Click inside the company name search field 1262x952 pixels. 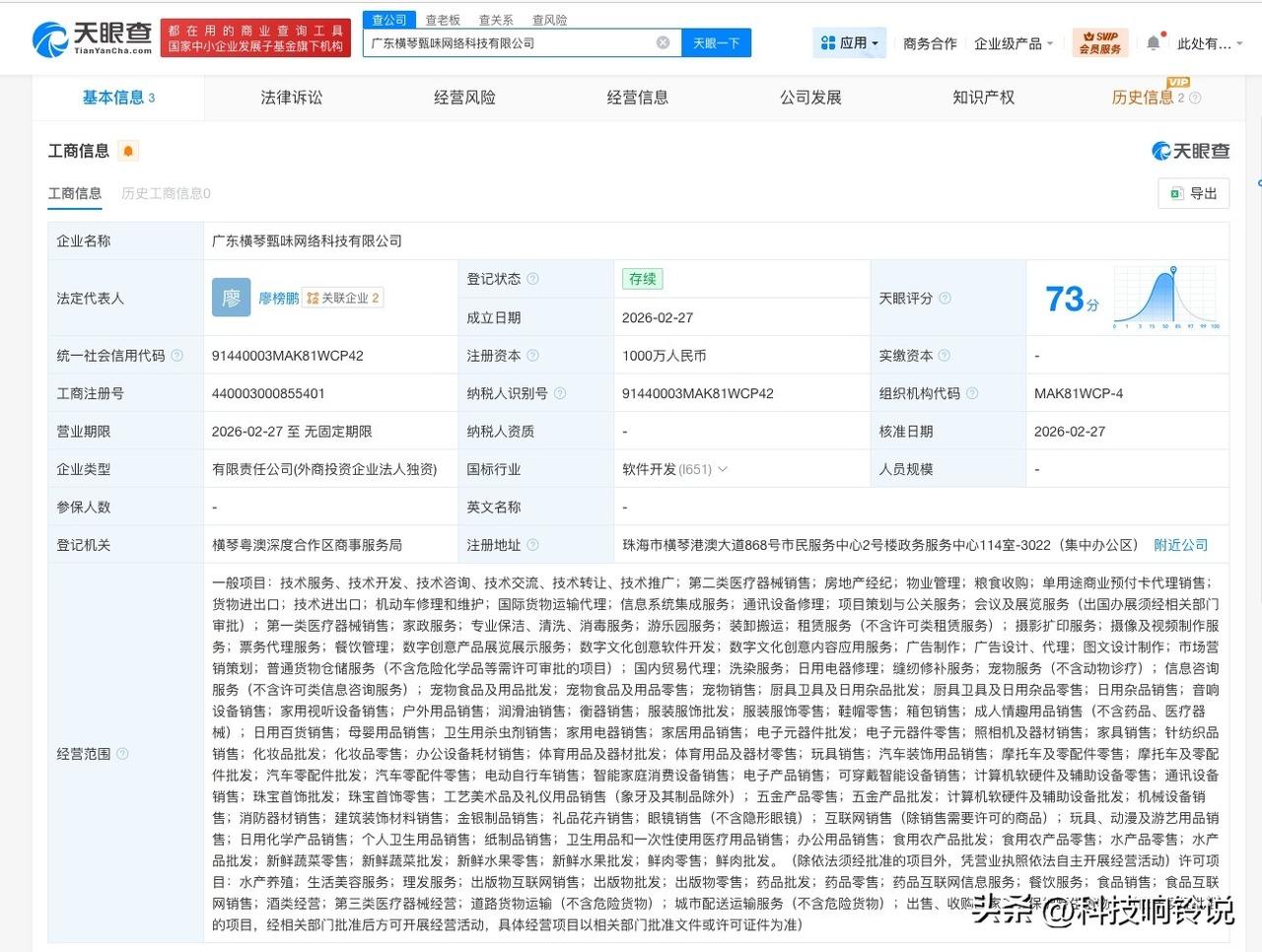[513, 42]
